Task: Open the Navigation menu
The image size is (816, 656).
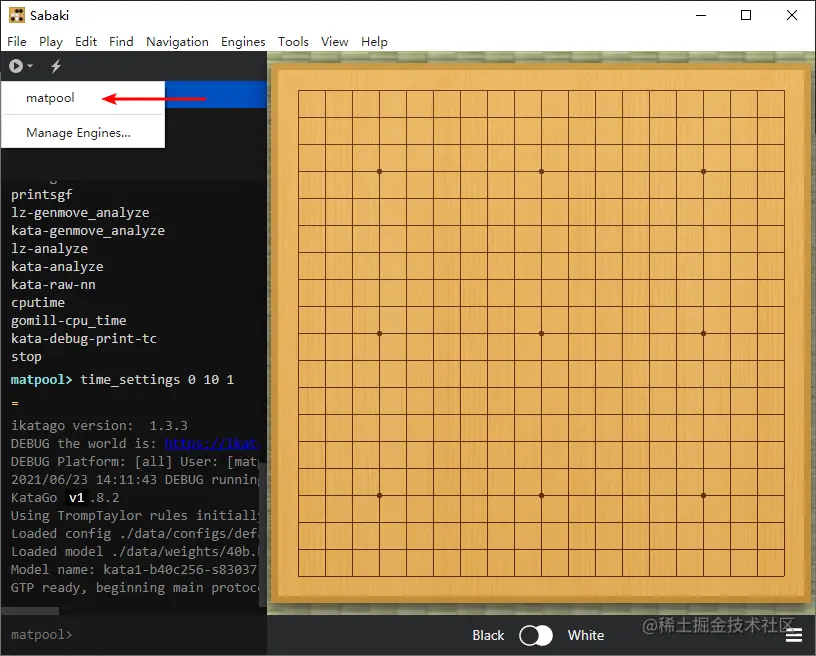Action: pyautogui.click(x=177, y=42)
